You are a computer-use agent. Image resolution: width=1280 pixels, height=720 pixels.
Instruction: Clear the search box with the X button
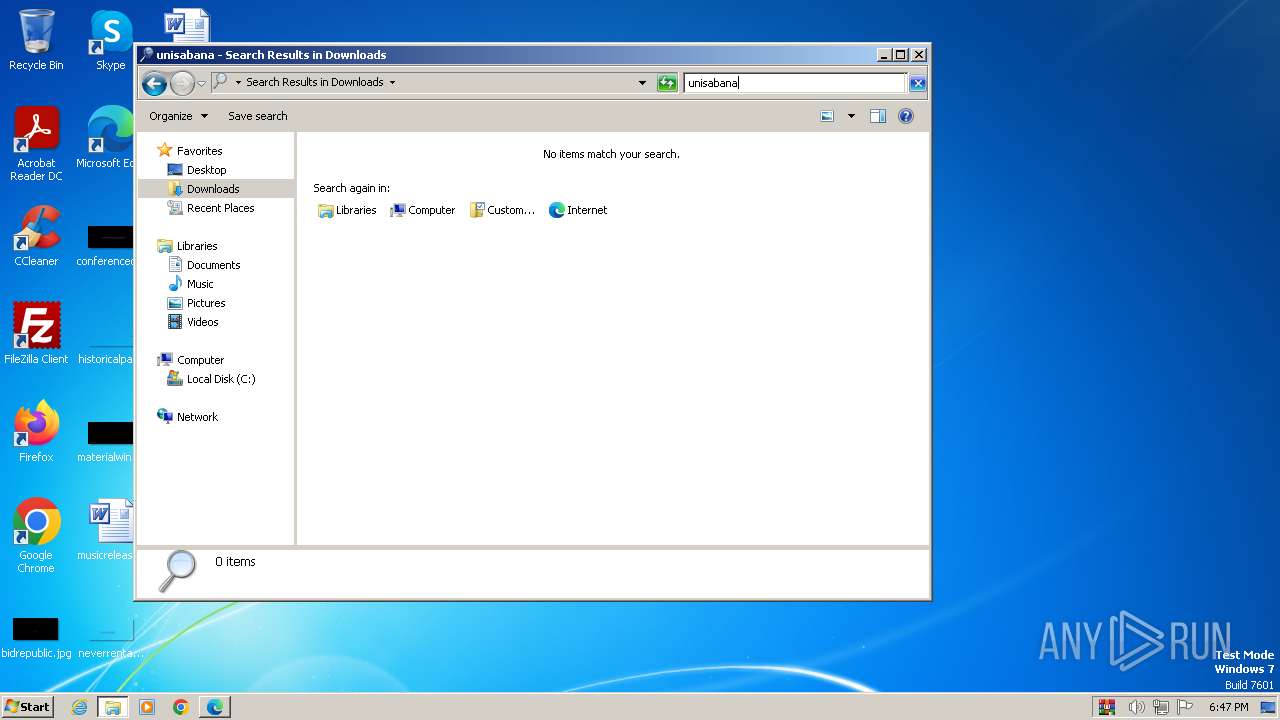point(917,83)
